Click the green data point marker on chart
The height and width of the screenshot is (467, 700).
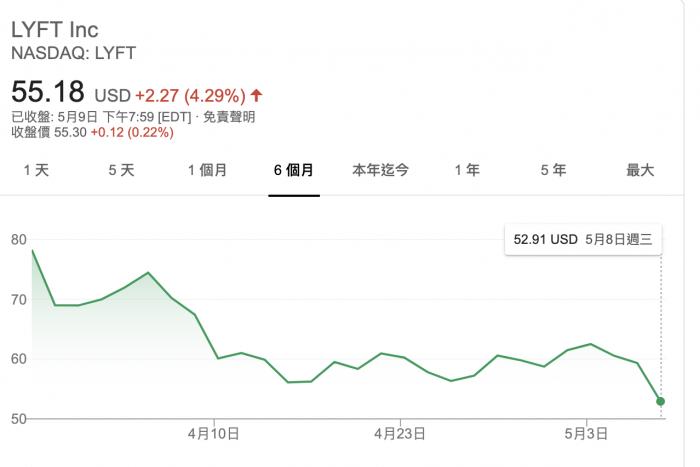click(661, 401)
